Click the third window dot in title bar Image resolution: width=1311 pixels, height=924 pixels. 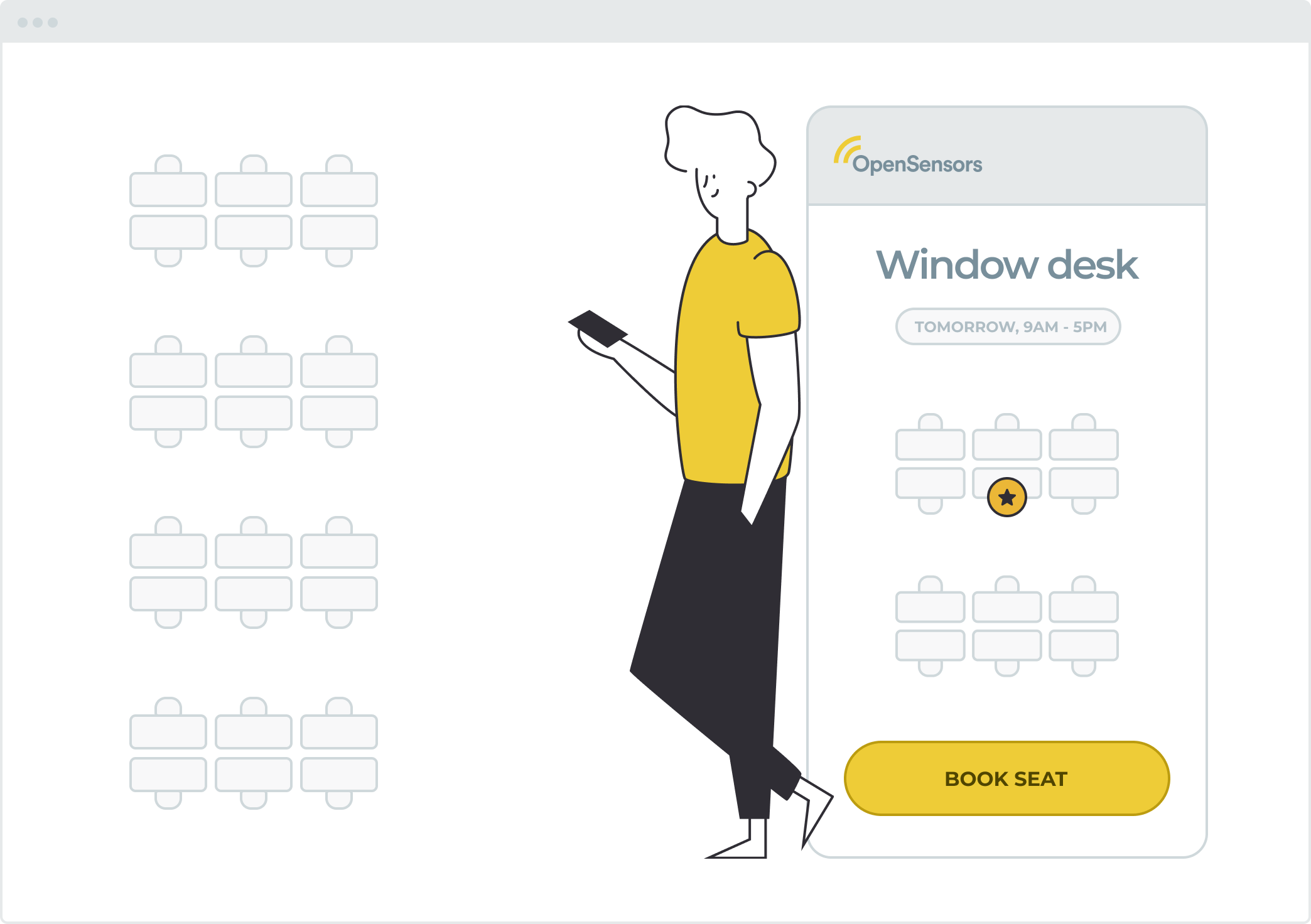(x=53, y=23)
